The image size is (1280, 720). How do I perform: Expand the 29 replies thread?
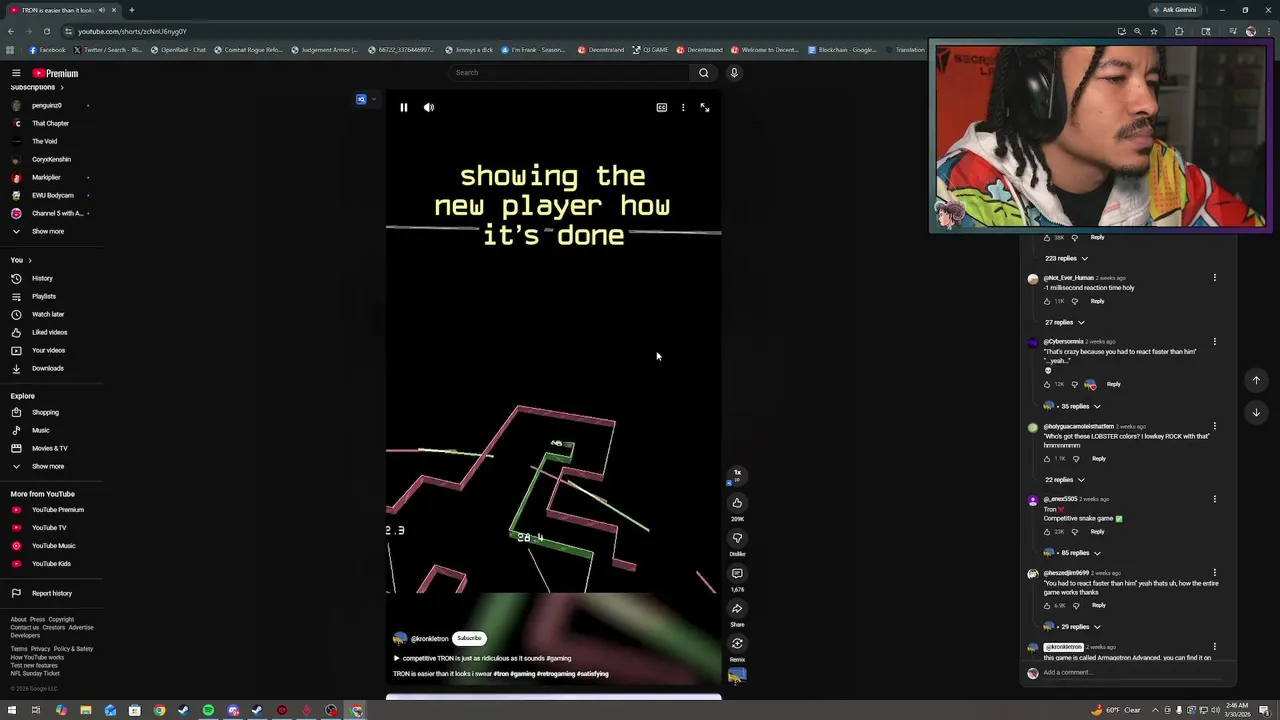click(1081, 627)
